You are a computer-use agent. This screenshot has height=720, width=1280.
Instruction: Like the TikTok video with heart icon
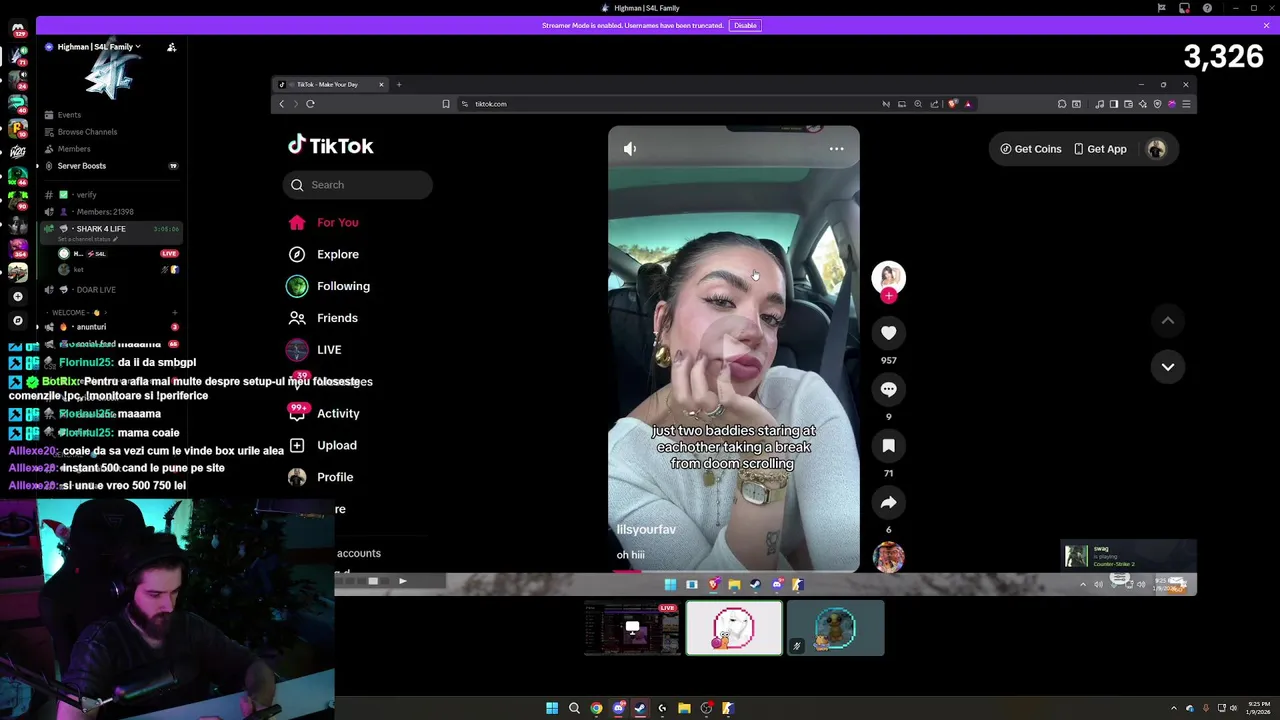coord(888,333)
